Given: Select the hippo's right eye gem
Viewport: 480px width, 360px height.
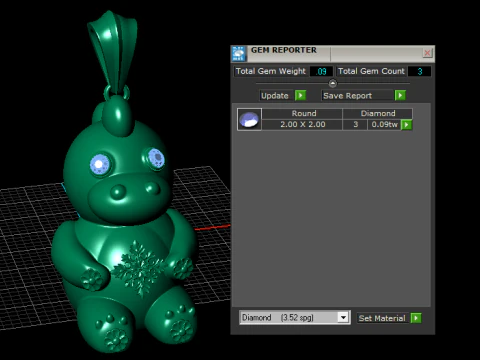Looking at the screenshot, I should click(156, 158).
